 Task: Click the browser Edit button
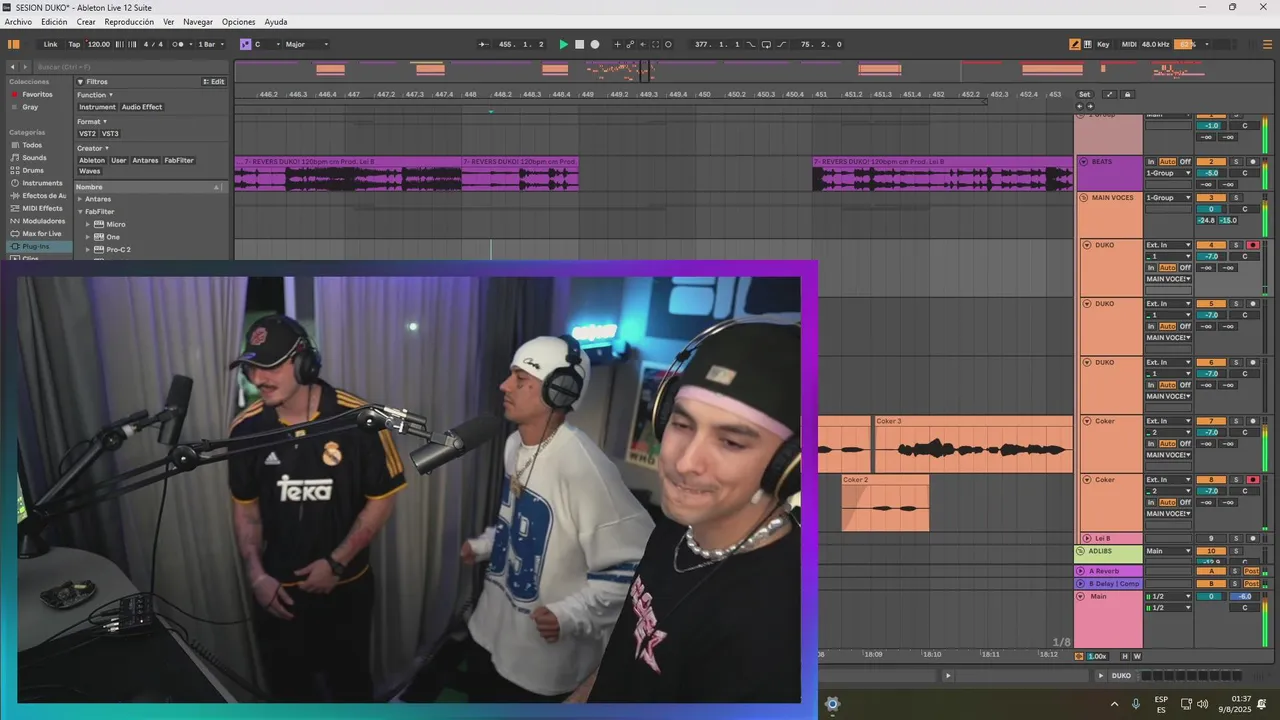214,82
